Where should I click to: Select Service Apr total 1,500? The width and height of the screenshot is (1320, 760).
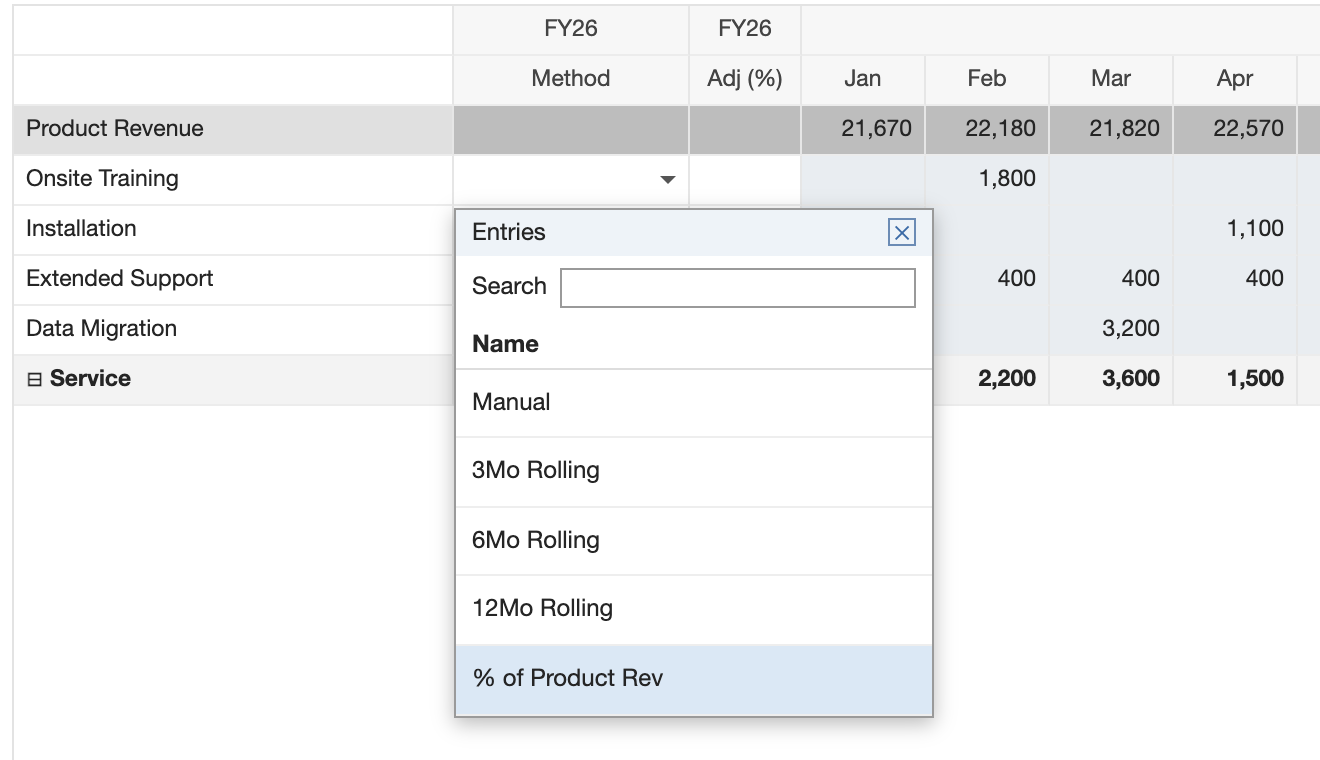click(1235, 379)
